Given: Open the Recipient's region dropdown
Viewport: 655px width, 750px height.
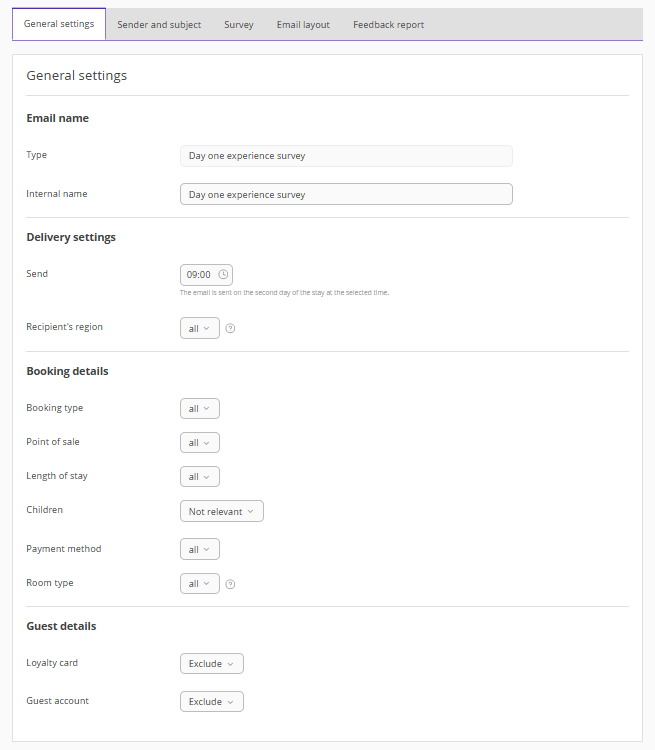Looking at the screenshot, I should click(x=199, y=328).
